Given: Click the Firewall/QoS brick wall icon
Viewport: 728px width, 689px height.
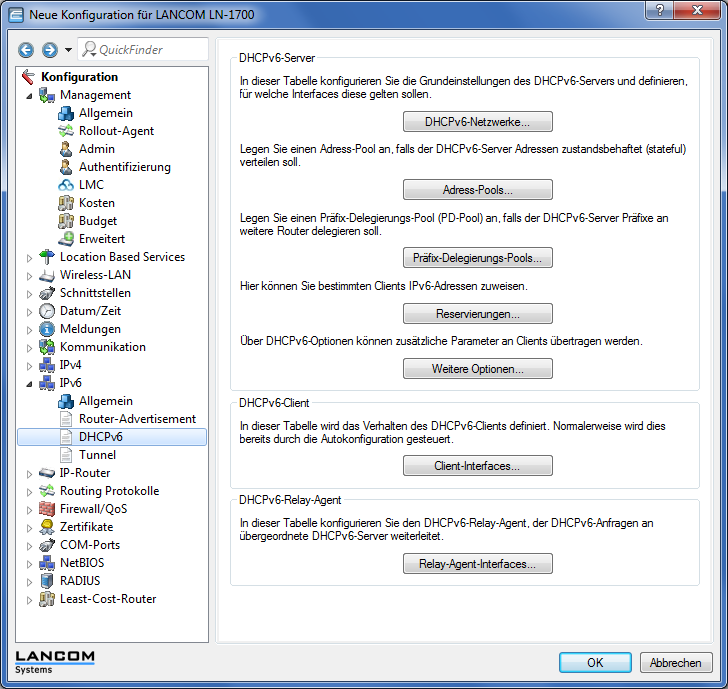Looking at the screenshot, I should (47, 509).
